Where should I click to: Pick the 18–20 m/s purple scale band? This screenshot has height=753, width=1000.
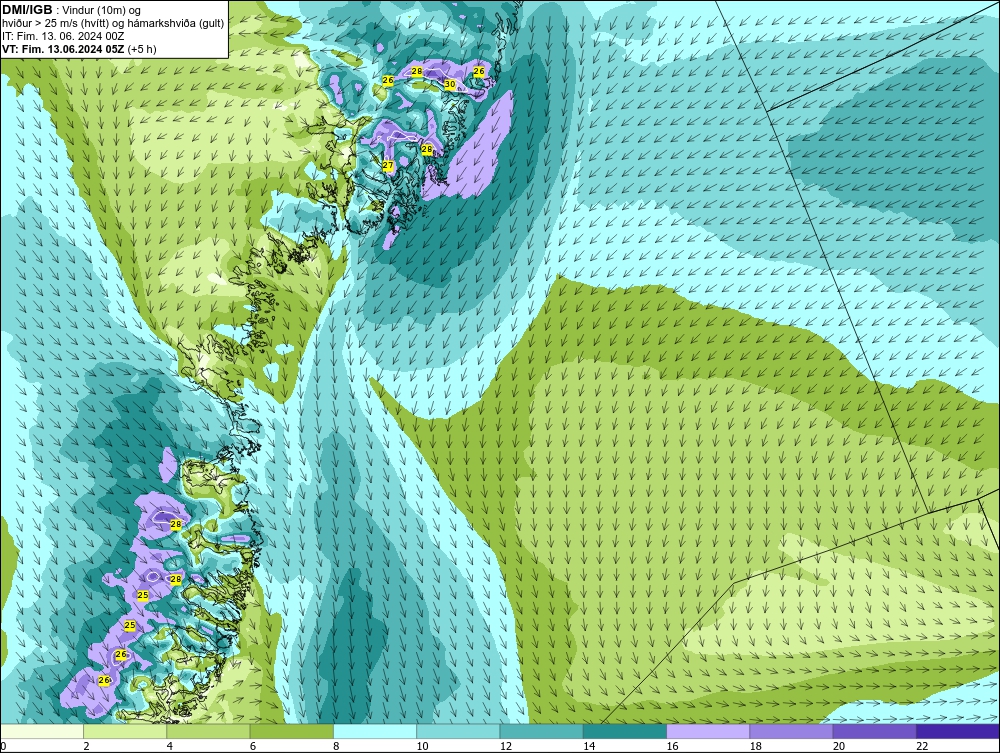791,731
